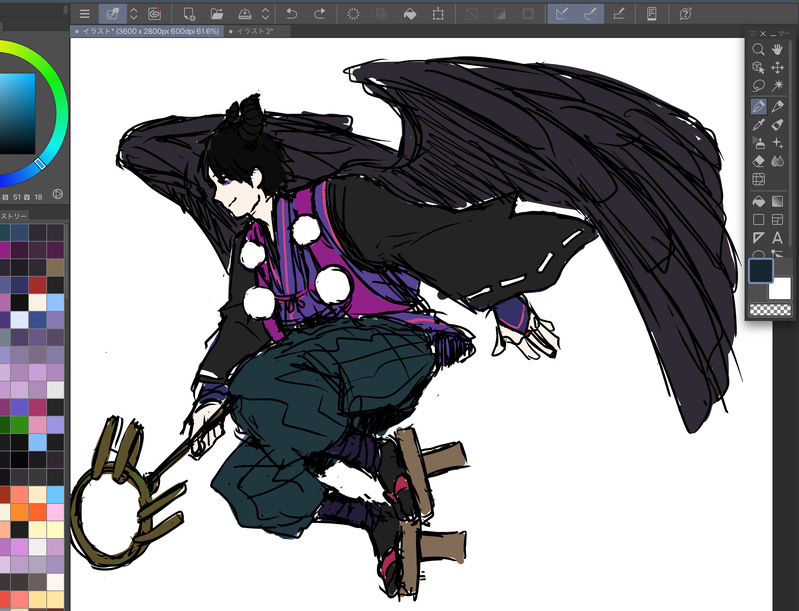Select the transparent color checker swatch
The image size is (799, 611).
pyautogui.click(x=770, y=309)
